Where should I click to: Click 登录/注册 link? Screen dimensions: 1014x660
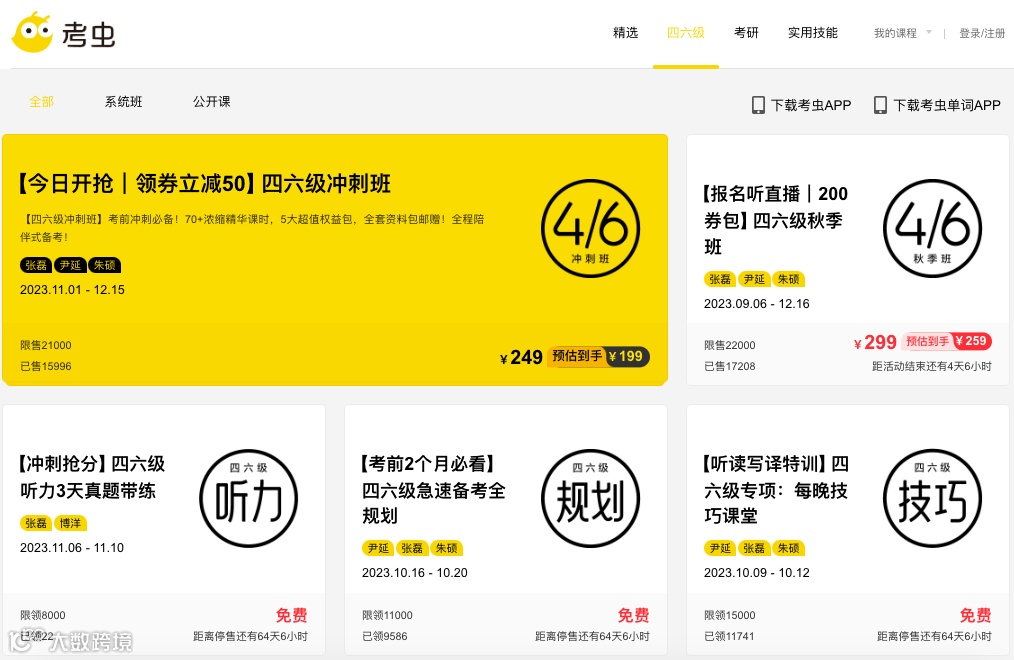click(982, 33)
